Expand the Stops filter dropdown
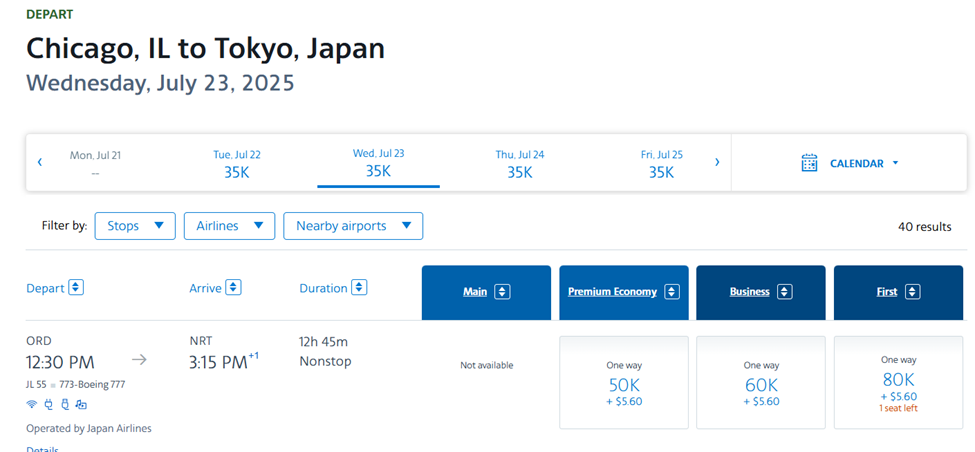 [x=135, y=226]
